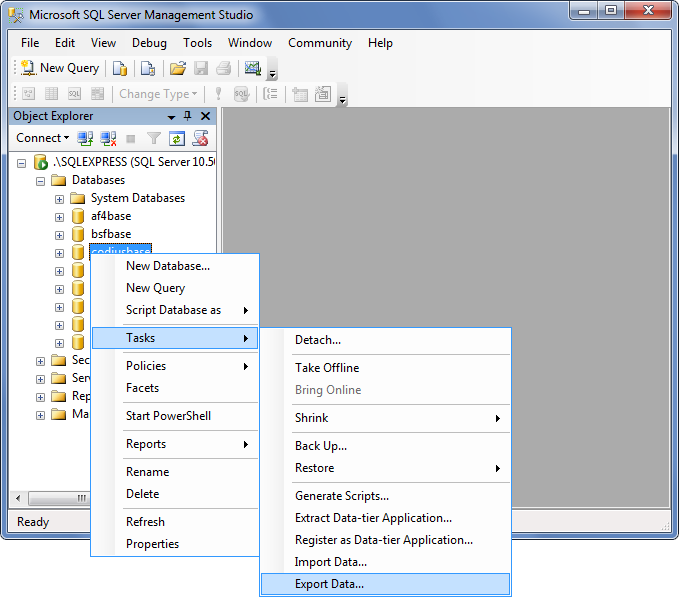This screenshot has height=597, width=679.
Task: Click the New Query toolbar button
Action: 60,68
